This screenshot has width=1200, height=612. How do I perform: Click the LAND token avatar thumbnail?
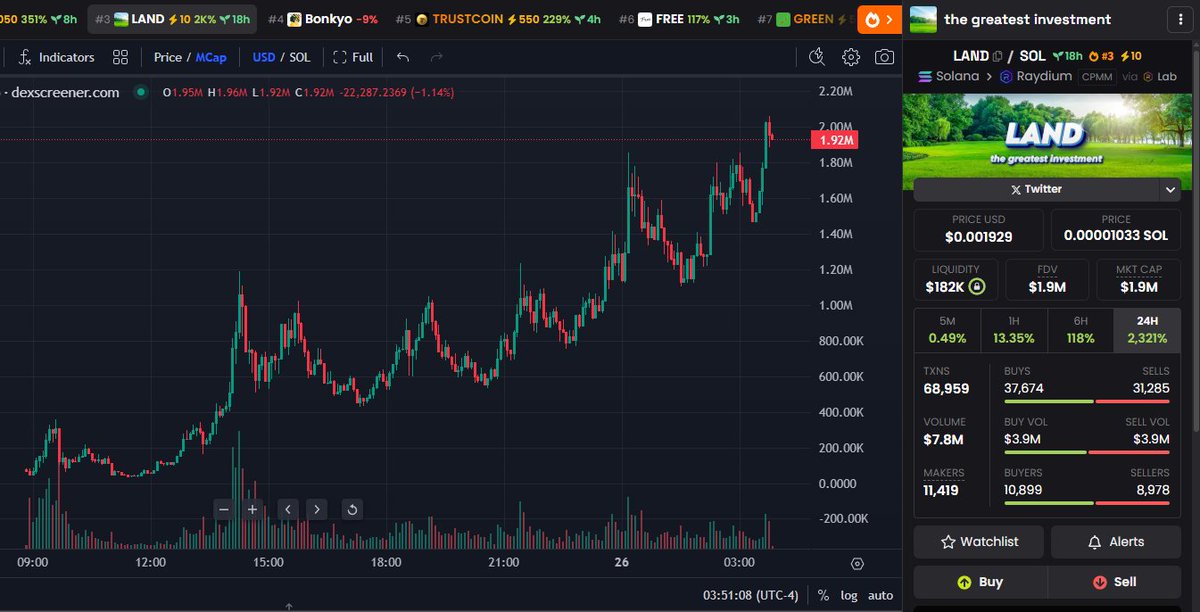923,19
